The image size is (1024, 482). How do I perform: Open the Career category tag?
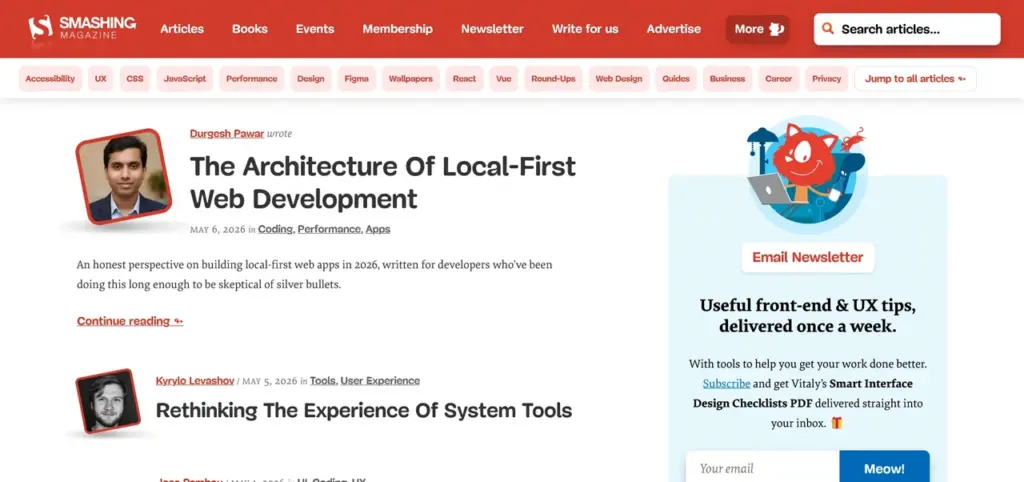(x=778, y=78)
